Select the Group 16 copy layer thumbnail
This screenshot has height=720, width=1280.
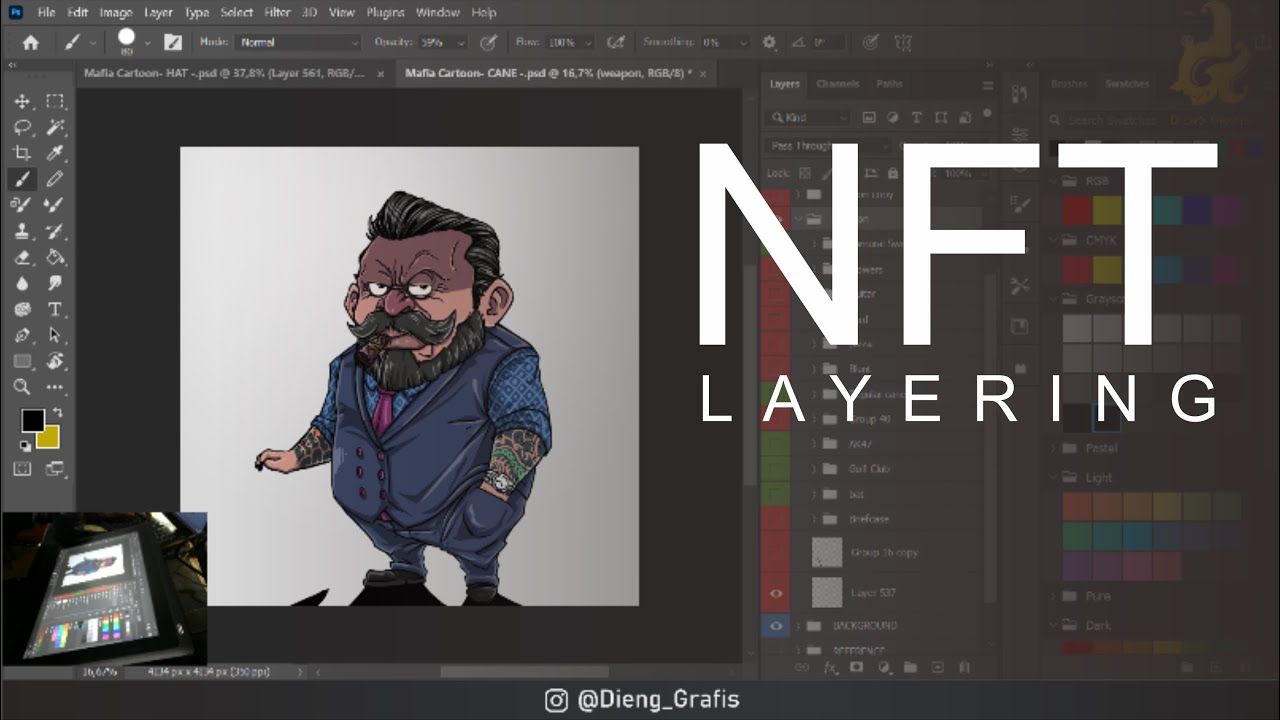[x=827, y=552]
